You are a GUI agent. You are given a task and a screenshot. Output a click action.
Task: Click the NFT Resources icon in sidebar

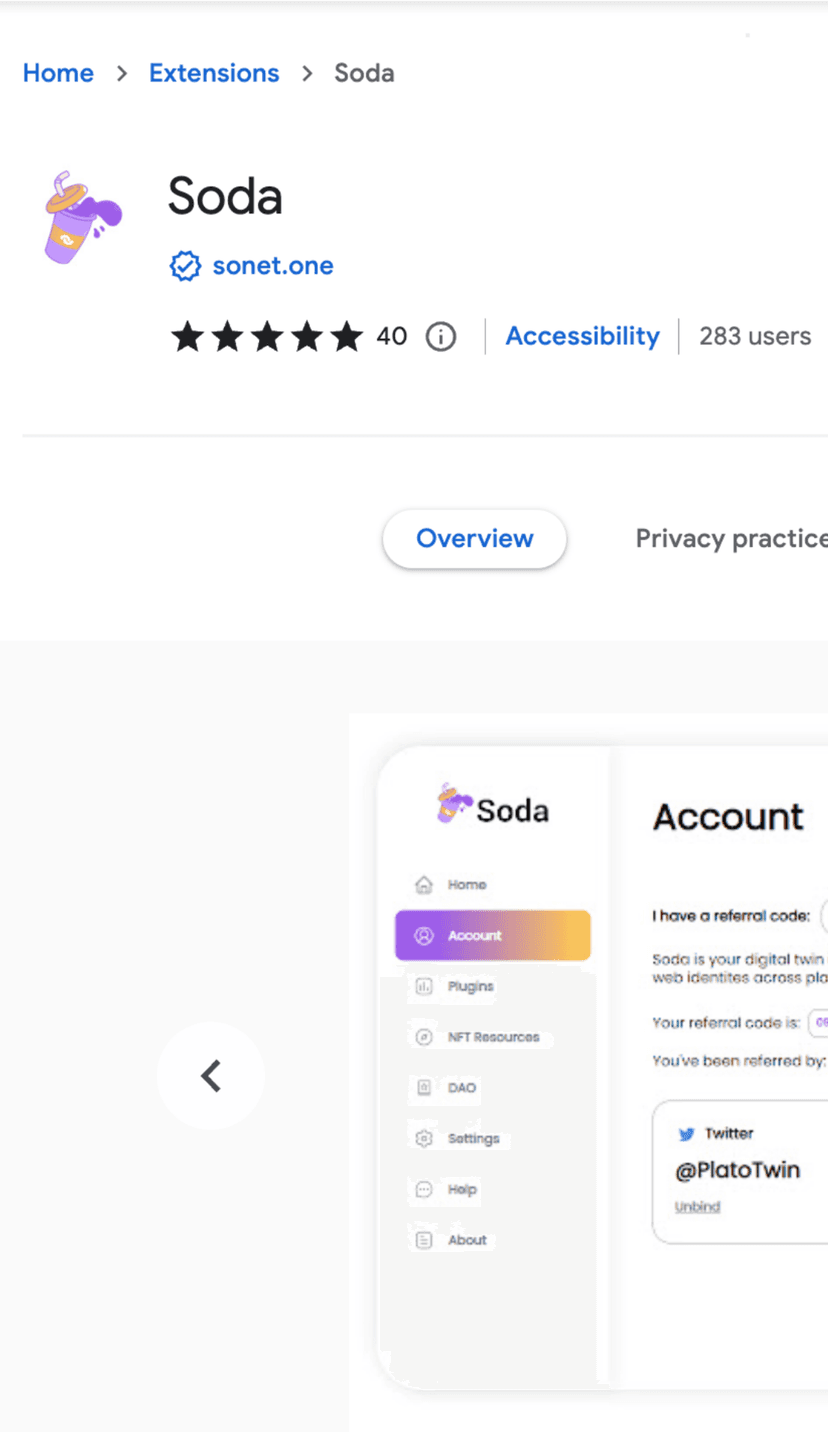[424, 1038]
